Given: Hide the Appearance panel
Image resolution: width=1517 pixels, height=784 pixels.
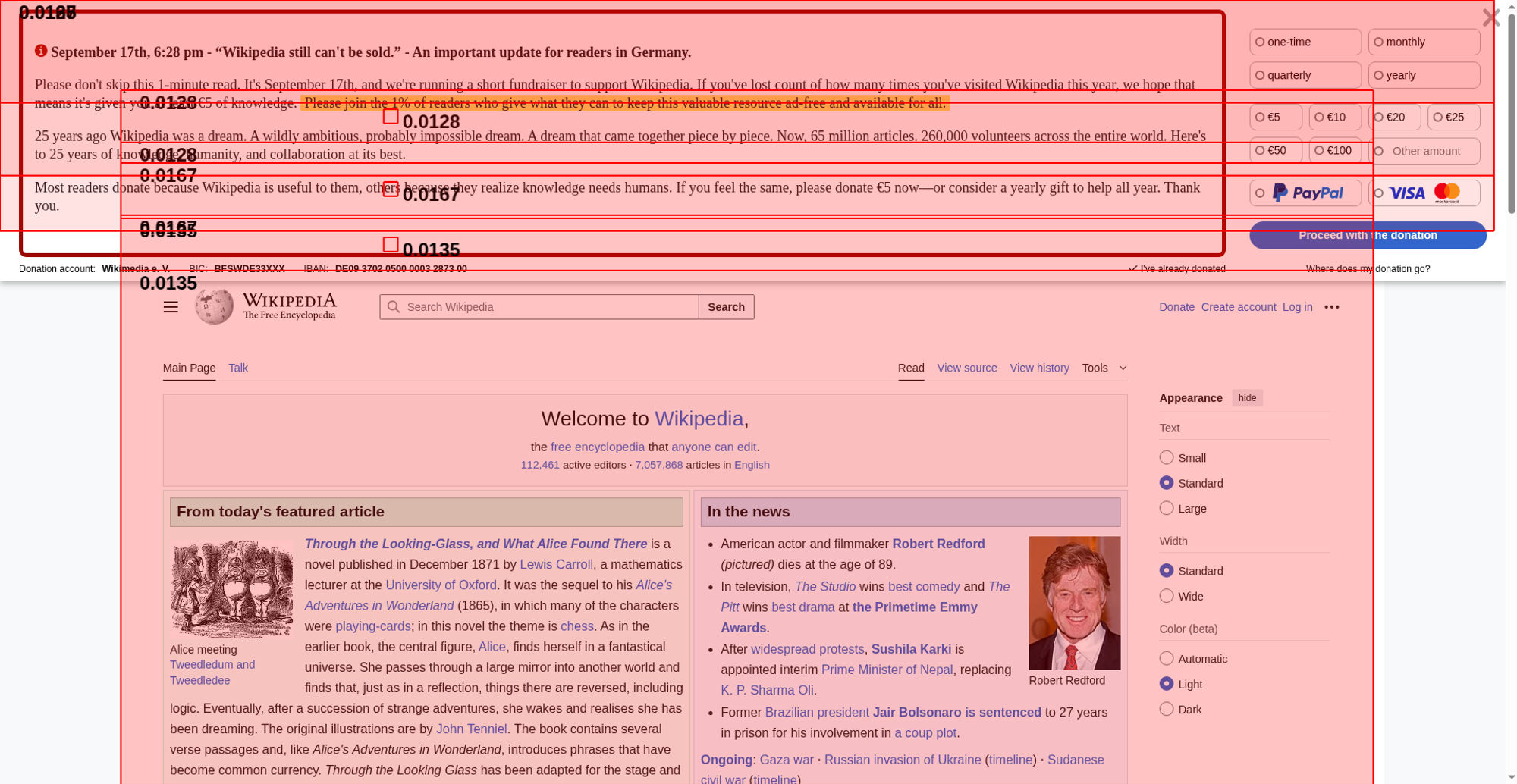Looking at the screenshot, I should [x=1247, y=398].
